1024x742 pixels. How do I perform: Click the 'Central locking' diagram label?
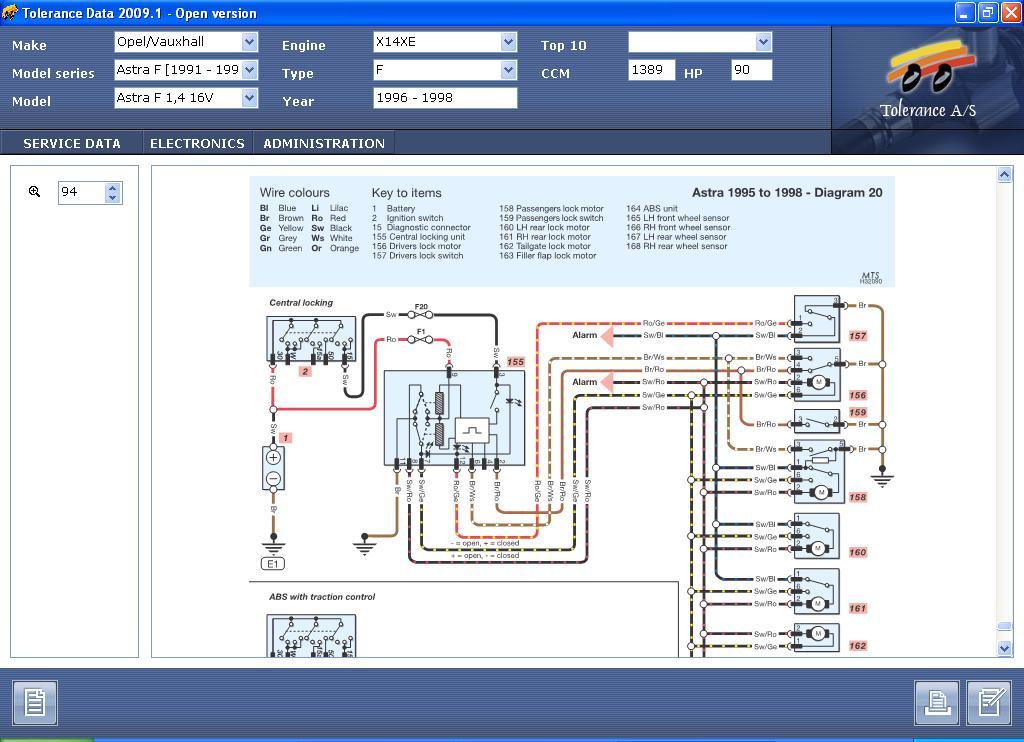point(301,302)
